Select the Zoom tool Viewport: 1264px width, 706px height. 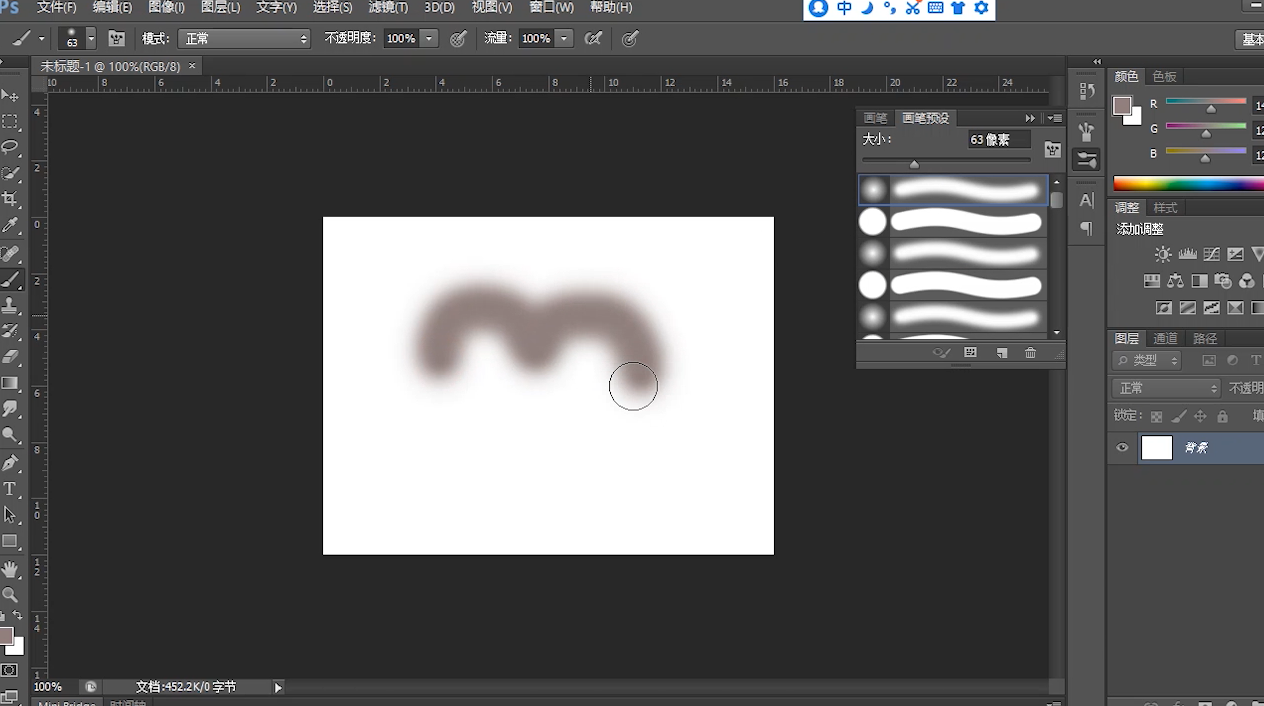click(10, 594)
